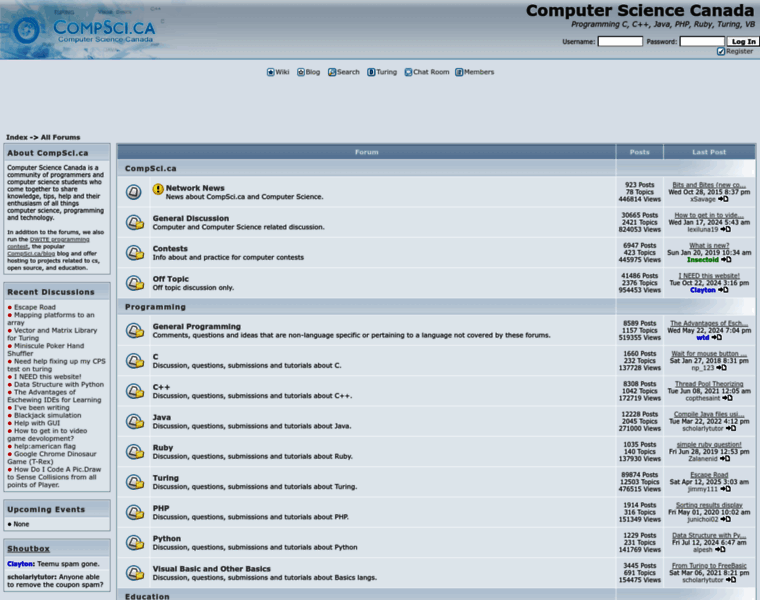This screenshot has height=600, width=760.
Task: Open recent discussion 'Blackjack simulation'
Action: click(x=48, y=415)
